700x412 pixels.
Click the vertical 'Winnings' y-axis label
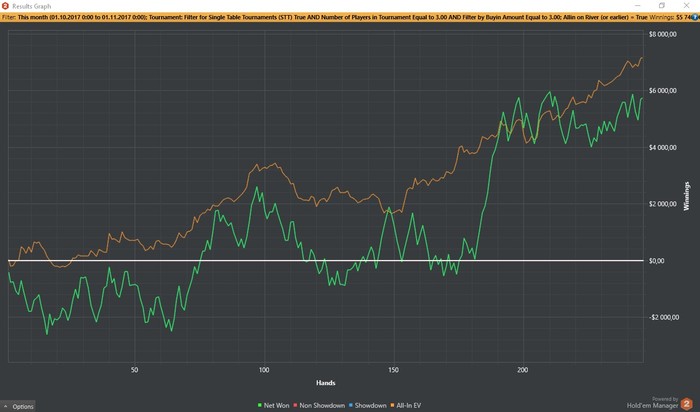coord(687,196)
